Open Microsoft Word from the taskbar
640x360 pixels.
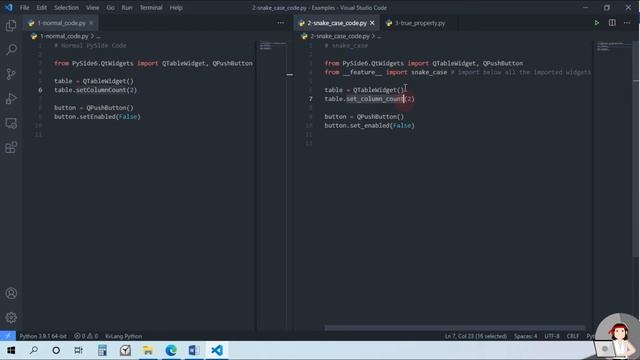click(x=193, y=350)
